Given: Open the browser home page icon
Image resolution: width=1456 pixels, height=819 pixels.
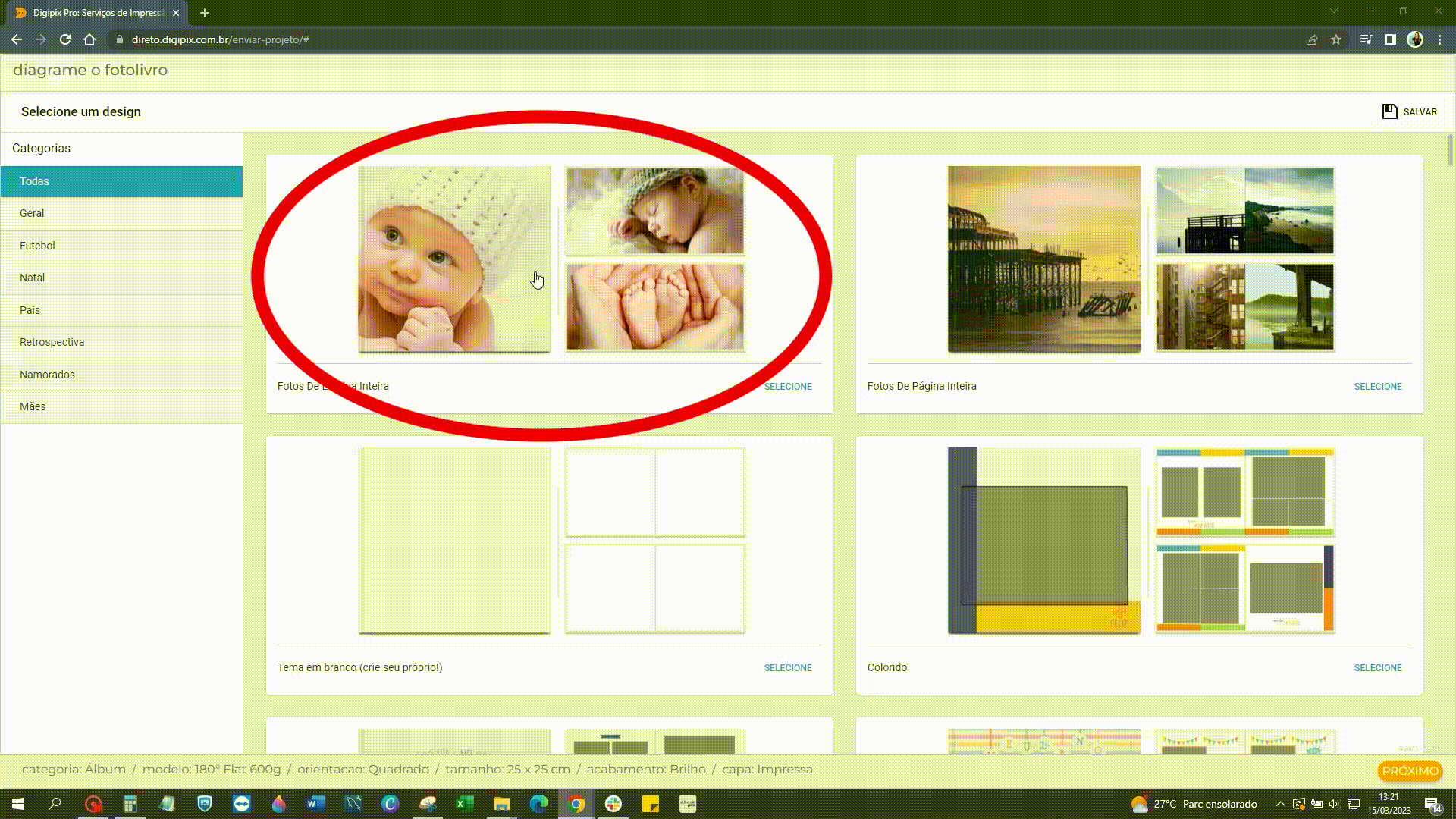Looking at the screenshot, I should (x=89, y=39).
